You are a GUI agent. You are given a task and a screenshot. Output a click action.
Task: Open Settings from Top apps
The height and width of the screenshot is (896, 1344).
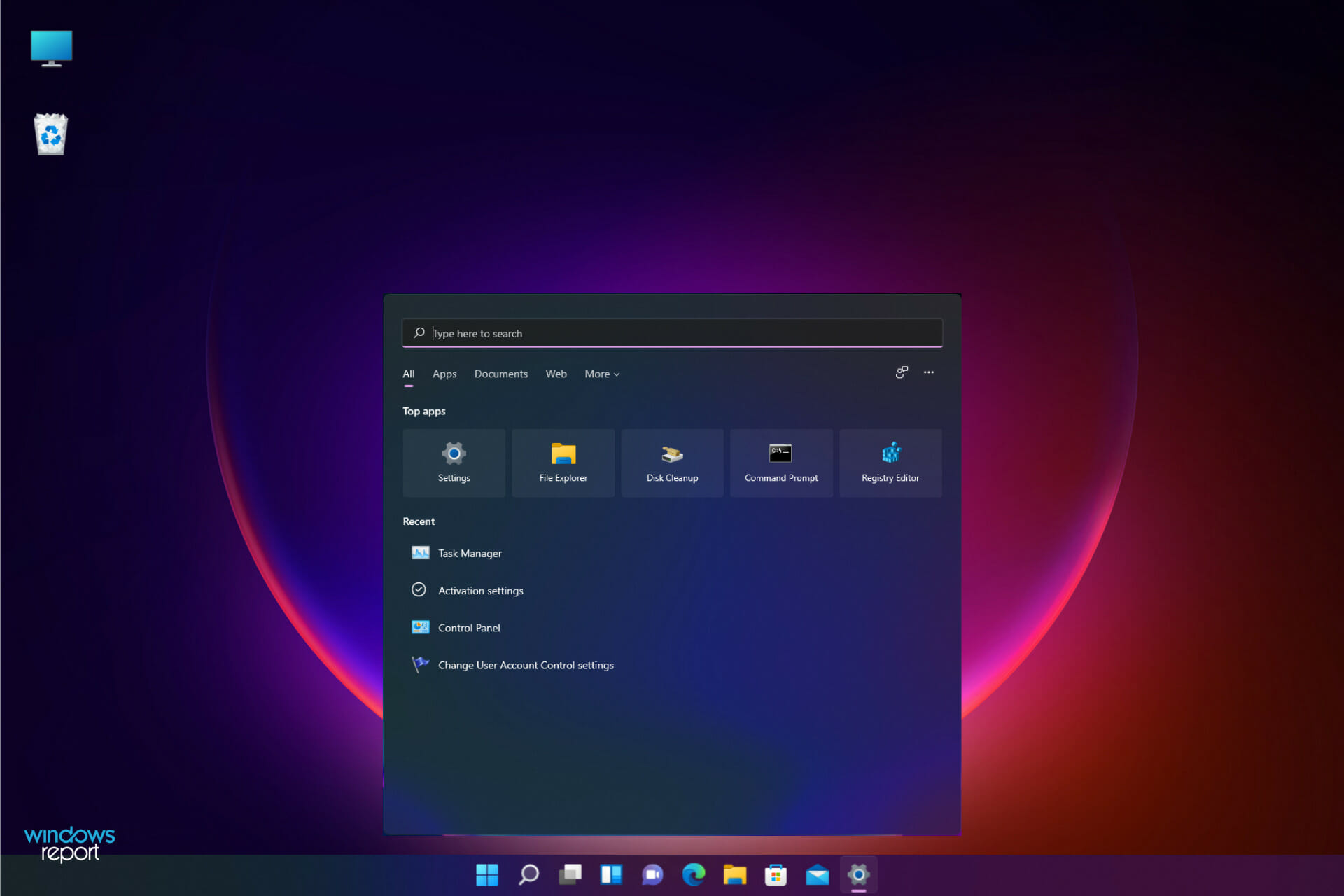click(x=454, y=463)
